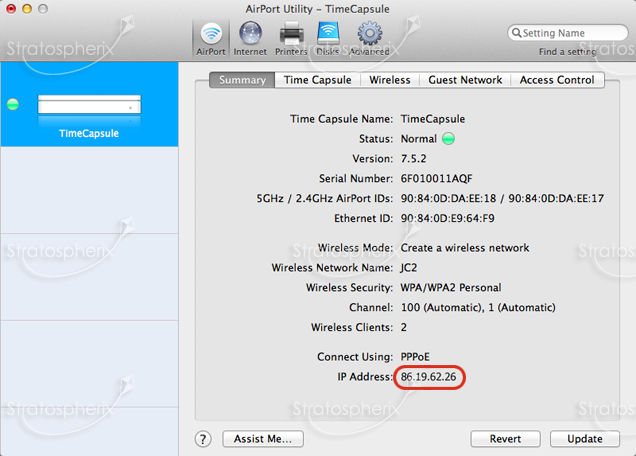Switch to the Guest Network tab

click(465, 80)
